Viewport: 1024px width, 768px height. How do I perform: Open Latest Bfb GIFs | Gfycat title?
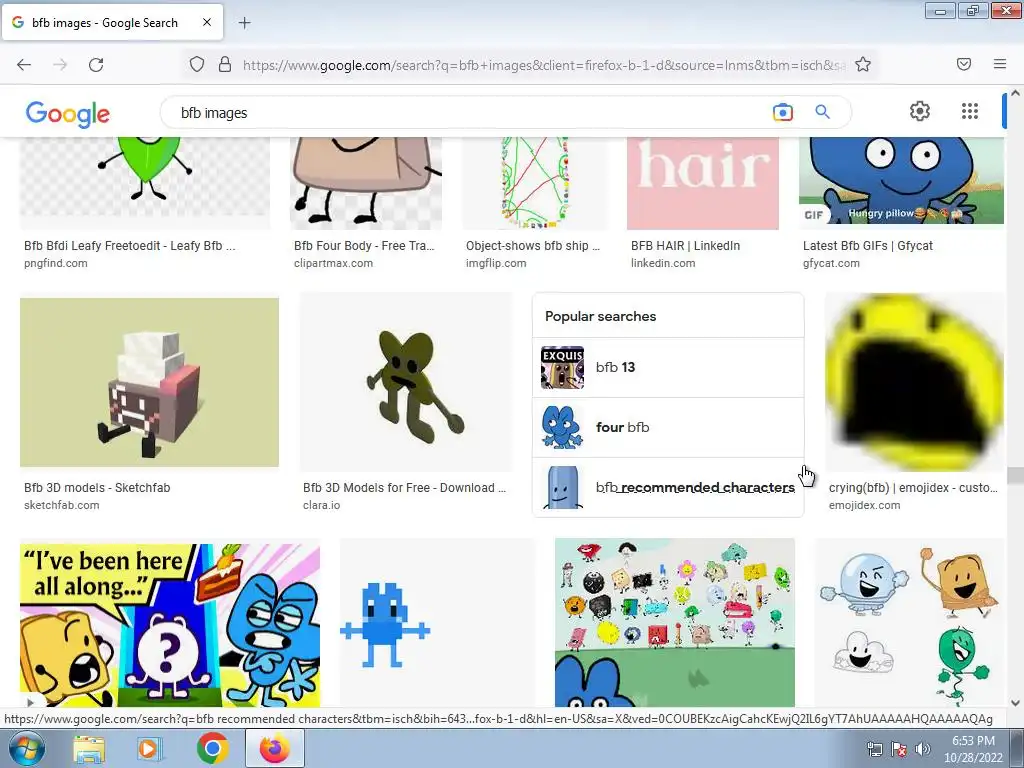click(x=868, y=246)
